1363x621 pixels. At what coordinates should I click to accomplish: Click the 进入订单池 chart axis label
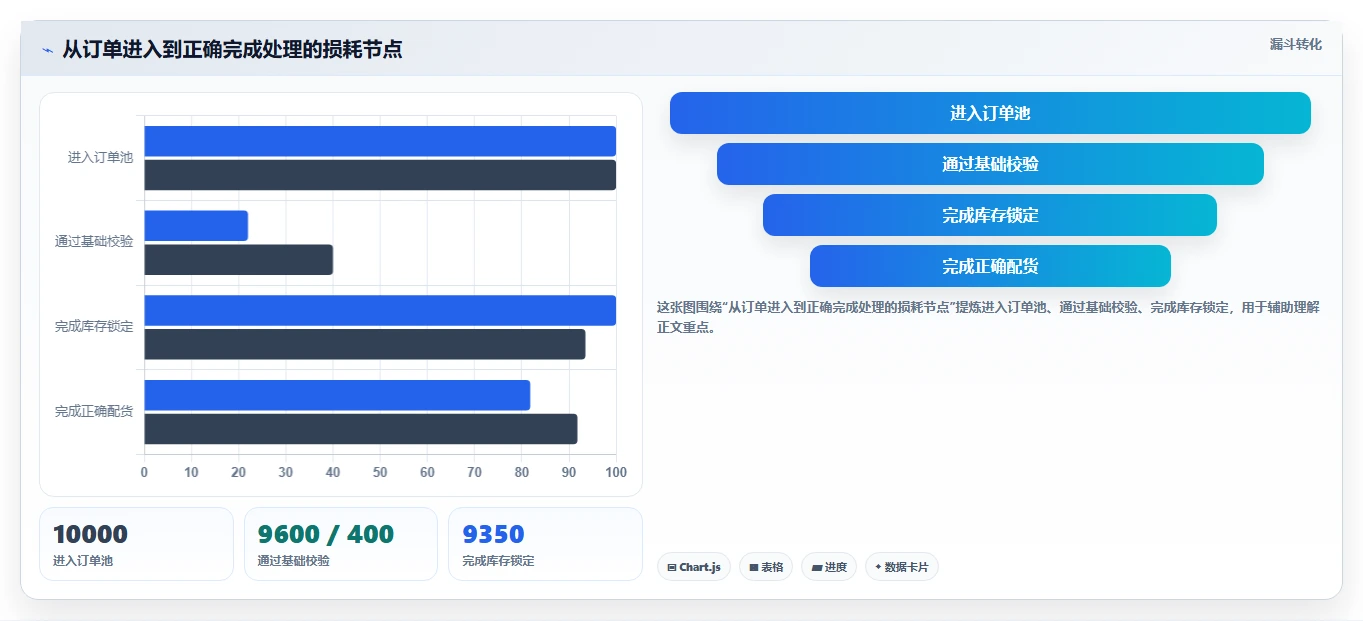[x=100, y=158]
